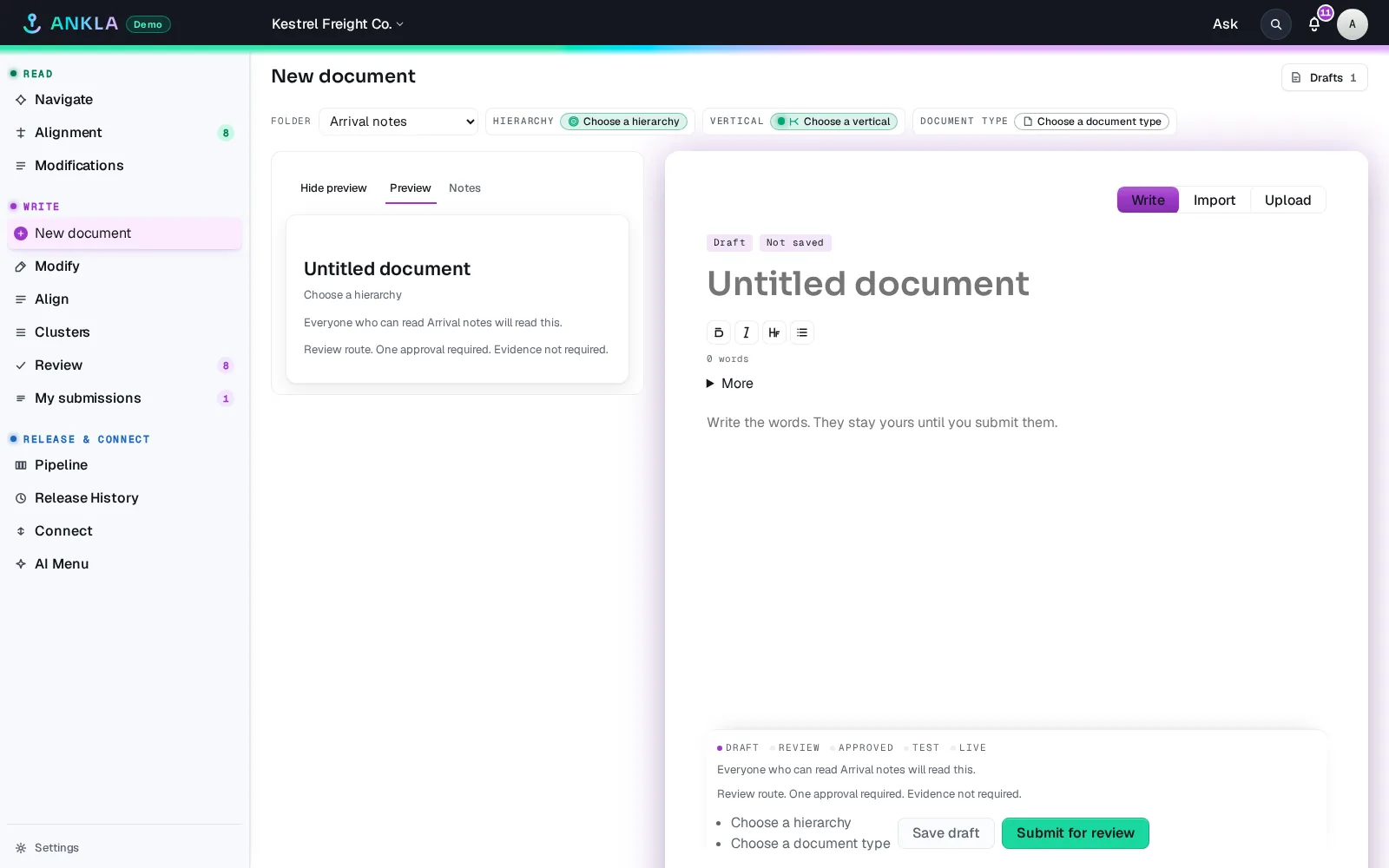
Task: Go to Alignment in the sidebar
Action: point(124,133)
